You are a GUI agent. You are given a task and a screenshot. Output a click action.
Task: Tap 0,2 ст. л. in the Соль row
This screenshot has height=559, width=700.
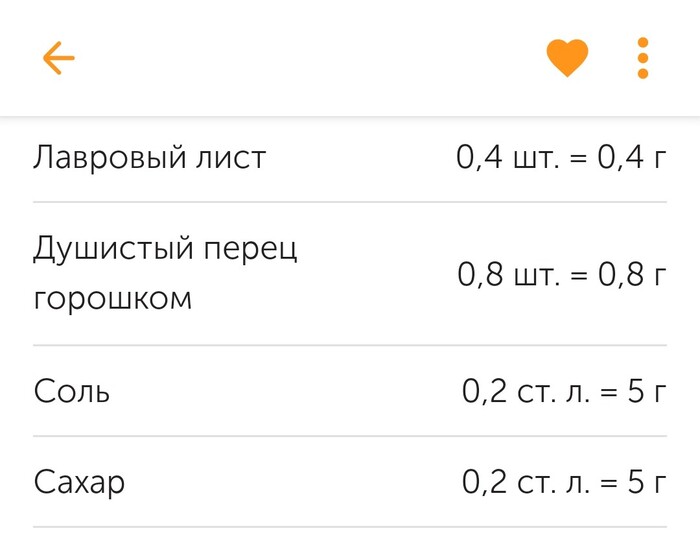(526, 391)
